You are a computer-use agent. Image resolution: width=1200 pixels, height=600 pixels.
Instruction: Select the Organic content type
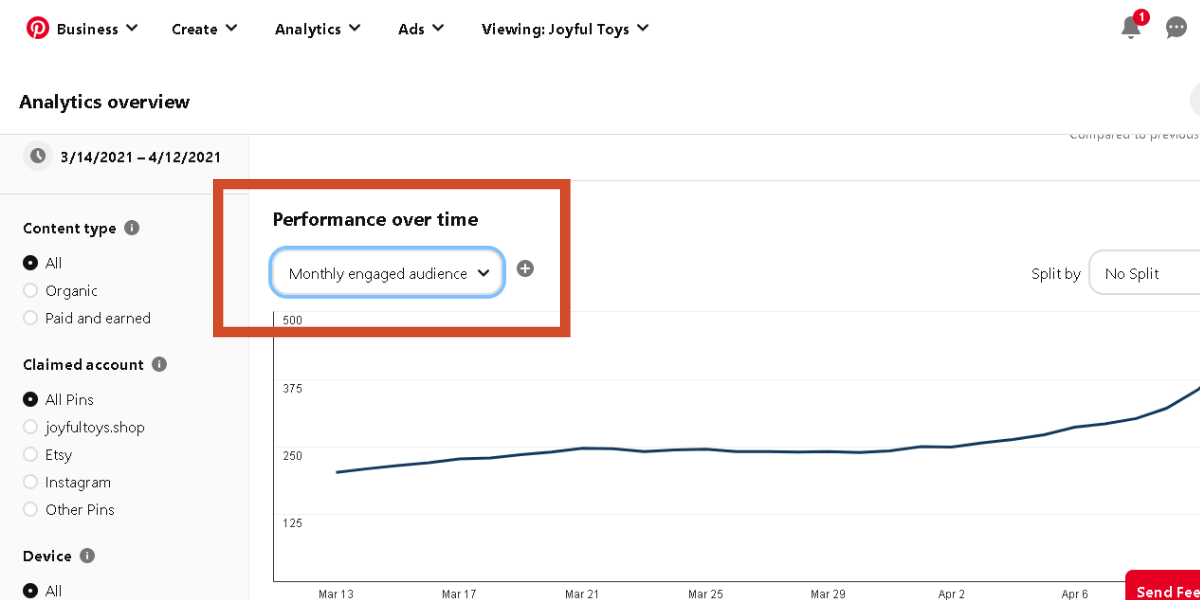[31, 291]
